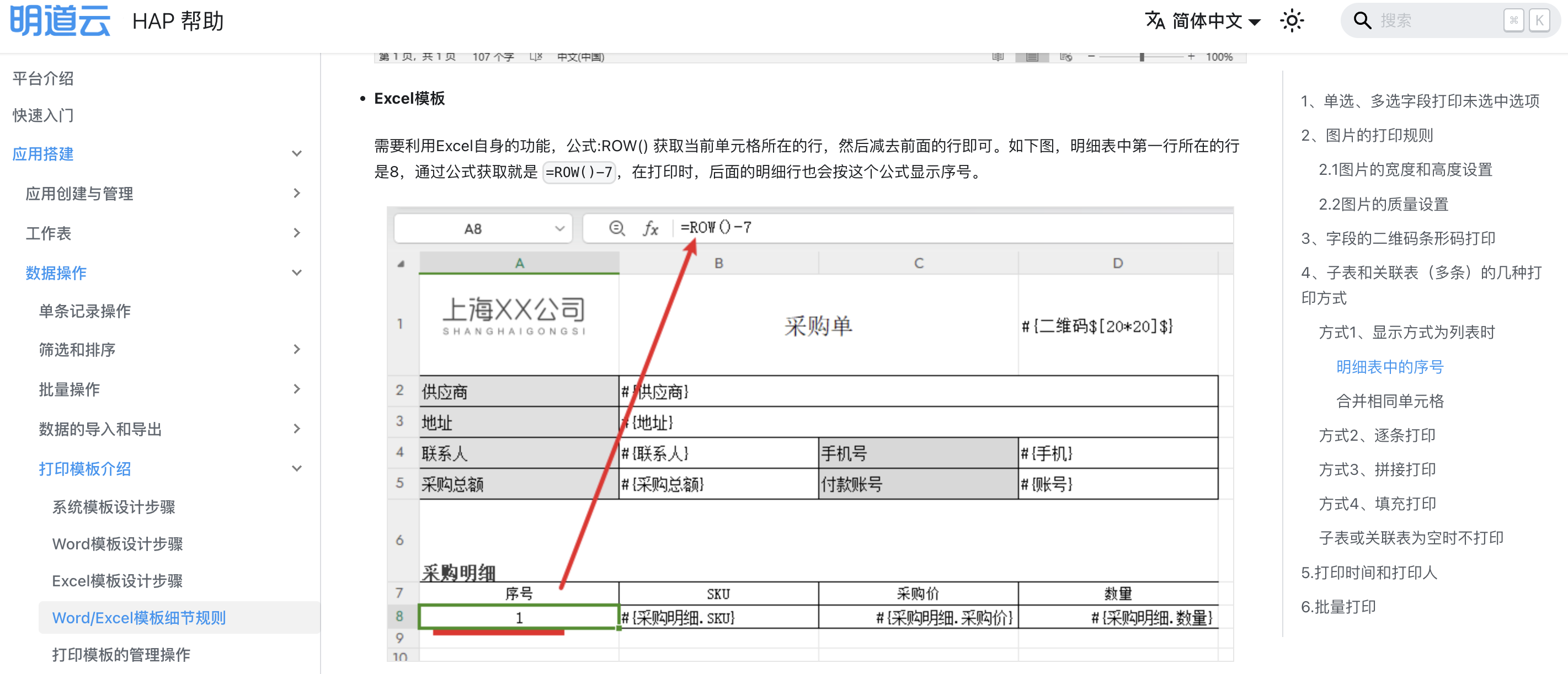Toggle the light/dark mode sun icon
Viewport: 1568px width, 674px height.
(1291, 20)
